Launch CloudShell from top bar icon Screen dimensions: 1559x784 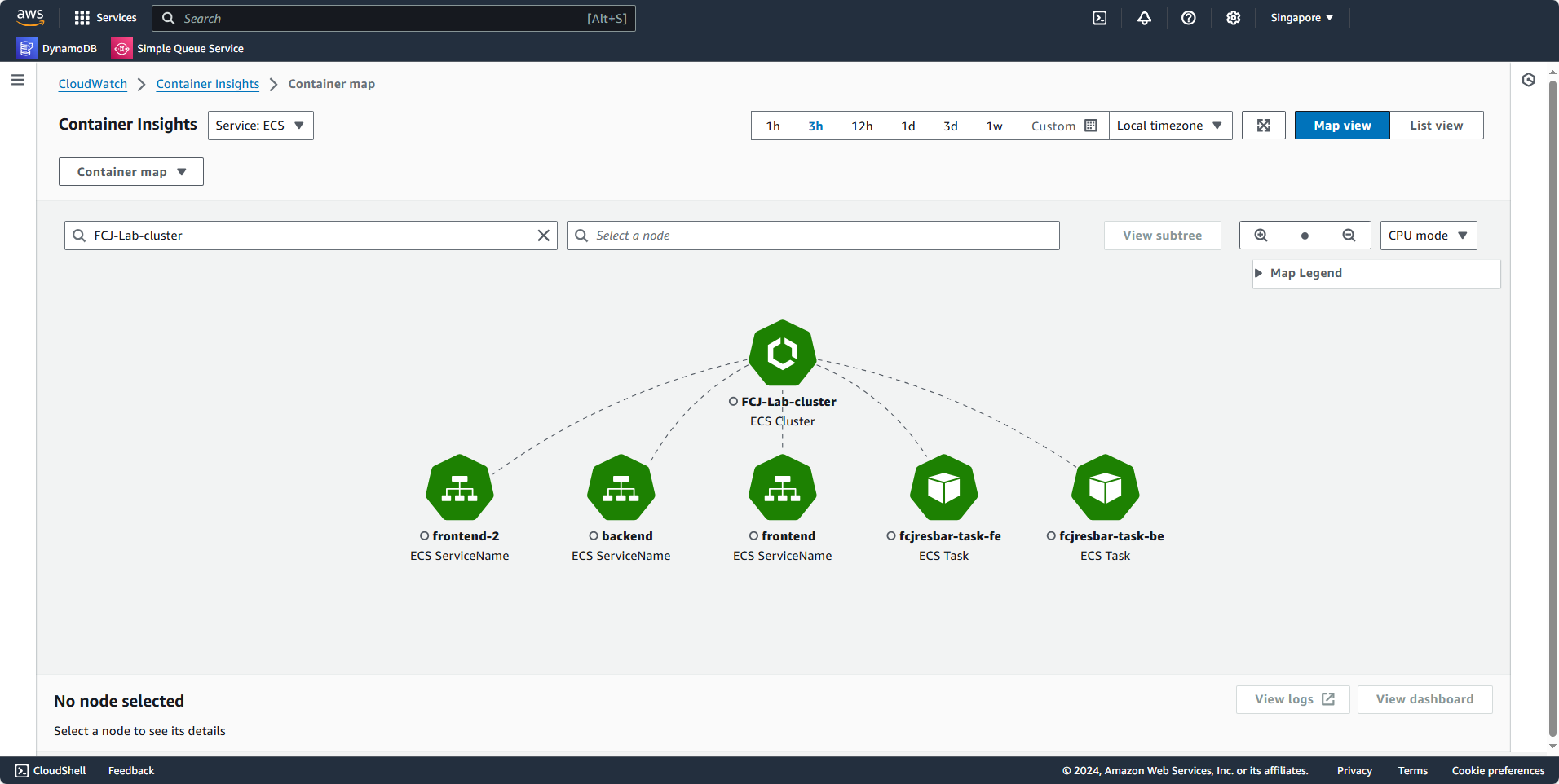pos(1100,18)
